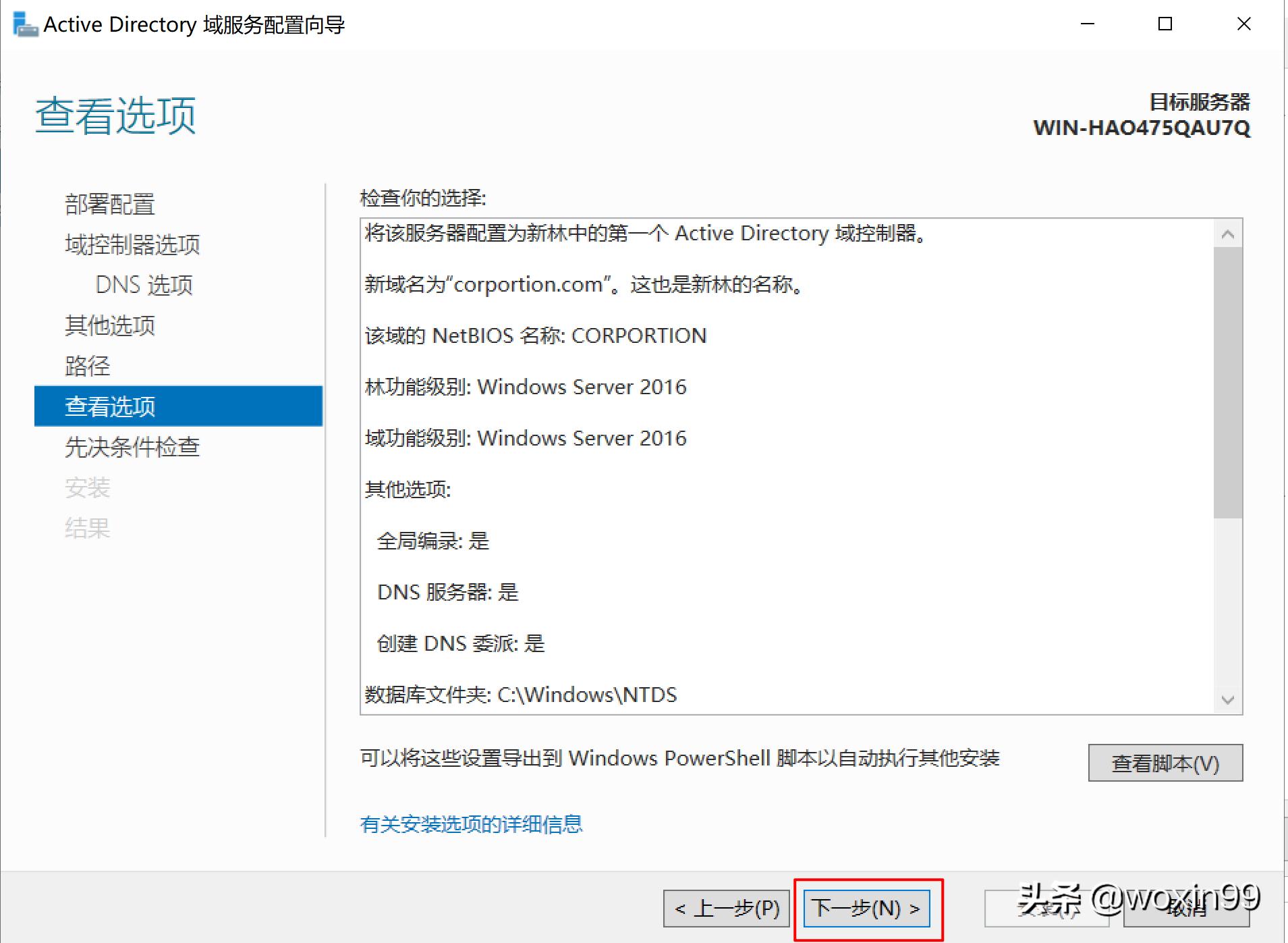This screenshot has height=943, width=1288.
Task: Jump to 先决条件检查 step
Action: coord(132,447)
